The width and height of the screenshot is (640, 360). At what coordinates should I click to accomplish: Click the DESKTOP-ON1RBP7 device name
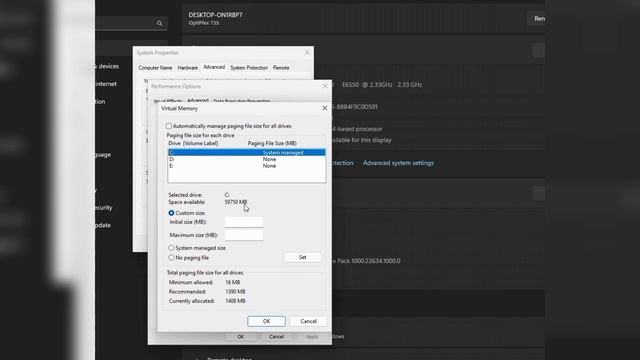pyautogui.click(x=216, y=15)
